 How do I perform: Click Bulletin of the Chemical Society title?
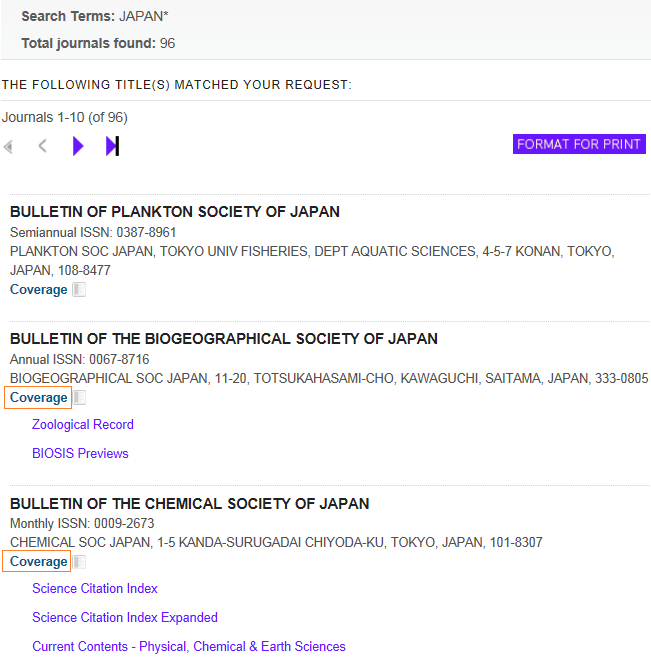pos(190,504)
